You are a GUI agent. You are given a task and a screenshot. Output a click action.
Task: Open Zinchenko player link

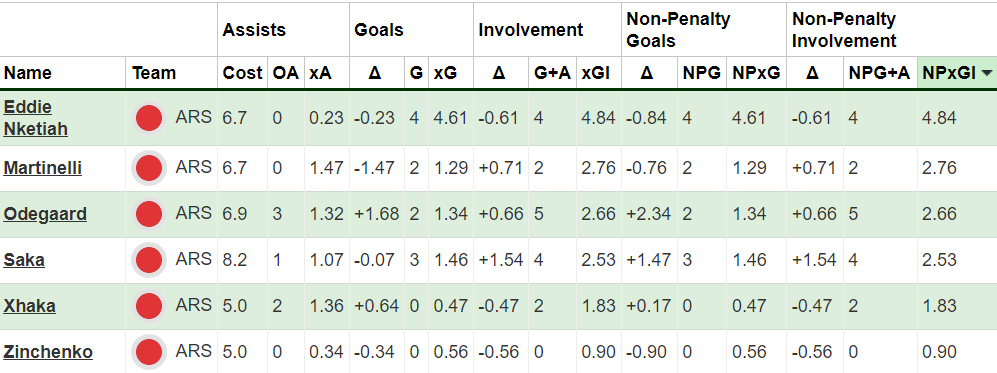click(48, 352)
